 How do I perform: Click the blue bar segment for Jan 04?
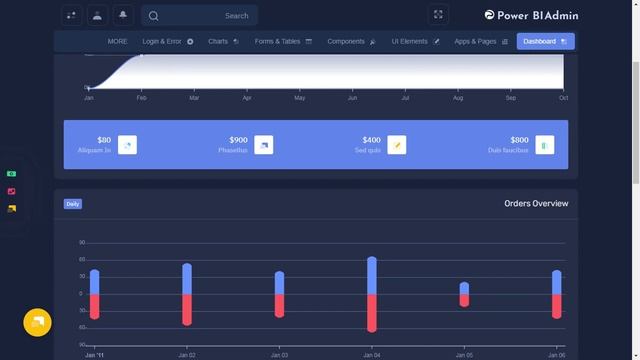point(372,276)
